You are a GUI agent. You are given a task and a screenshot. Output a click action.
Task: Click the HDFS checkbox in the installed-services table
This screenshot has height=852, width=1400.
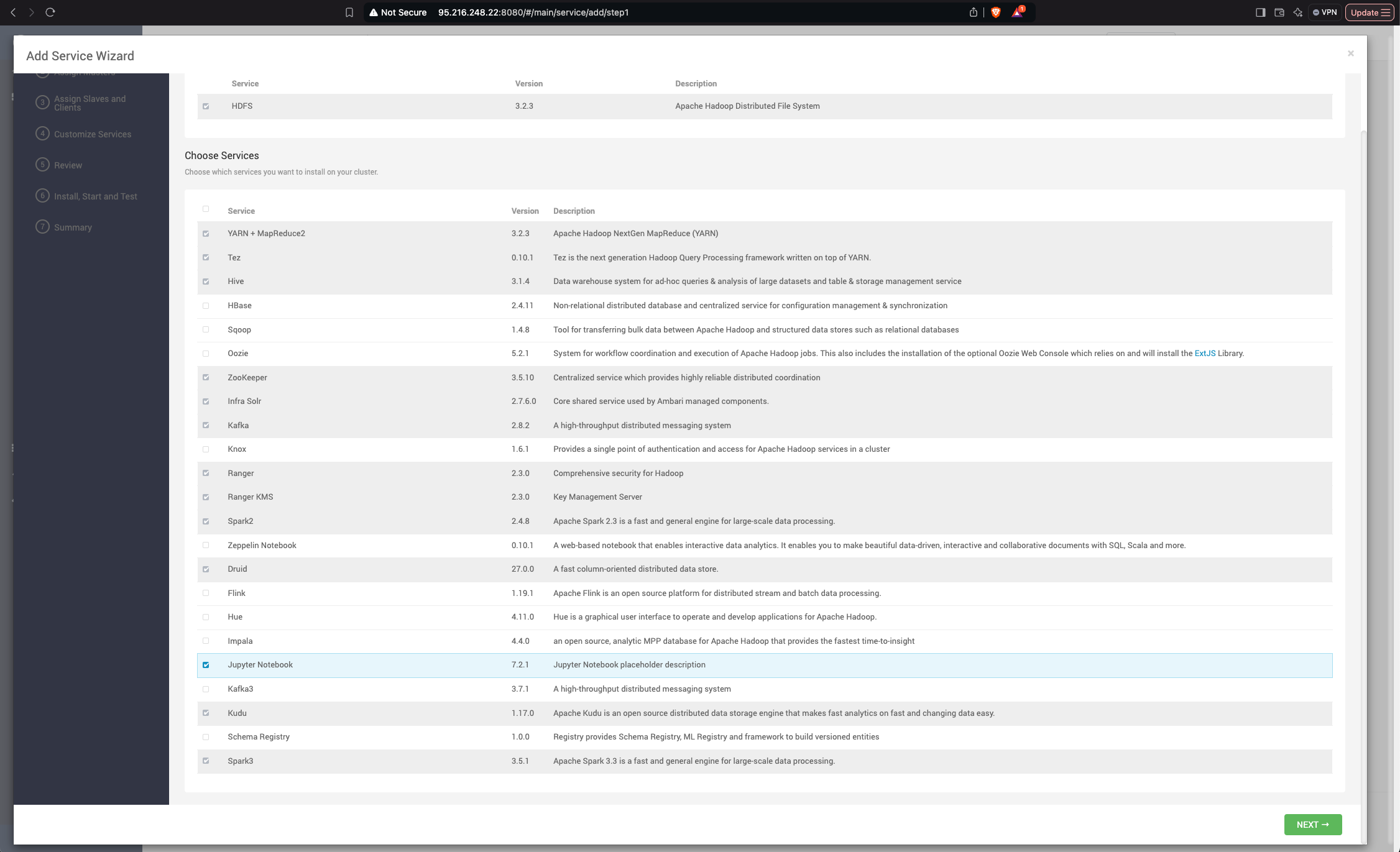[206, 106]
